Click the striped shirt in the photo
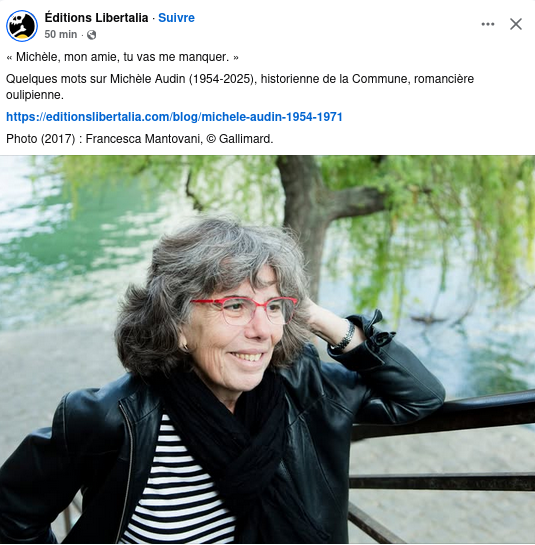This screenshot has height=545, width=535. (x=179, y=487)
